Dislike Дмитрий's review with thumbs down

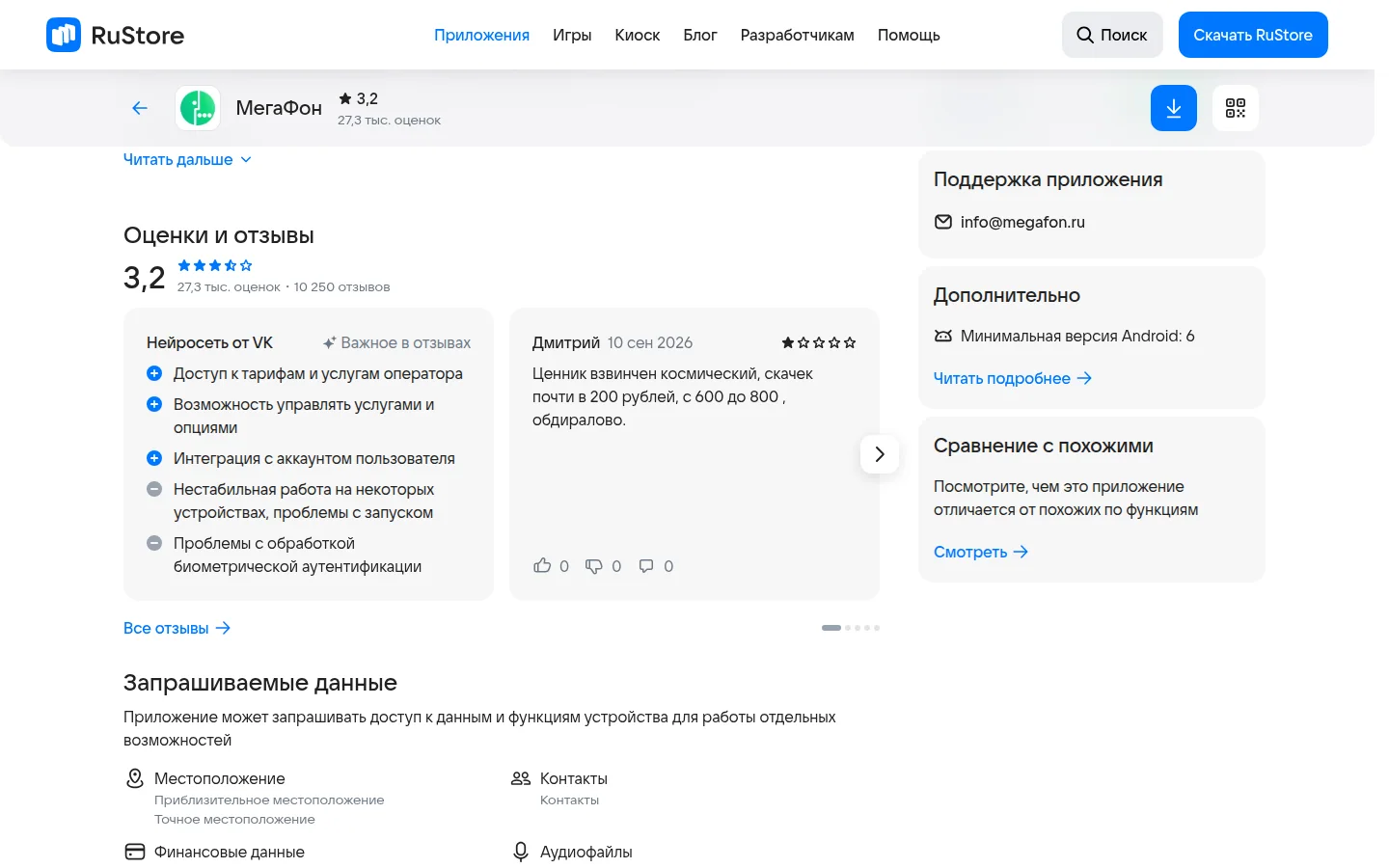coord(594,566)
